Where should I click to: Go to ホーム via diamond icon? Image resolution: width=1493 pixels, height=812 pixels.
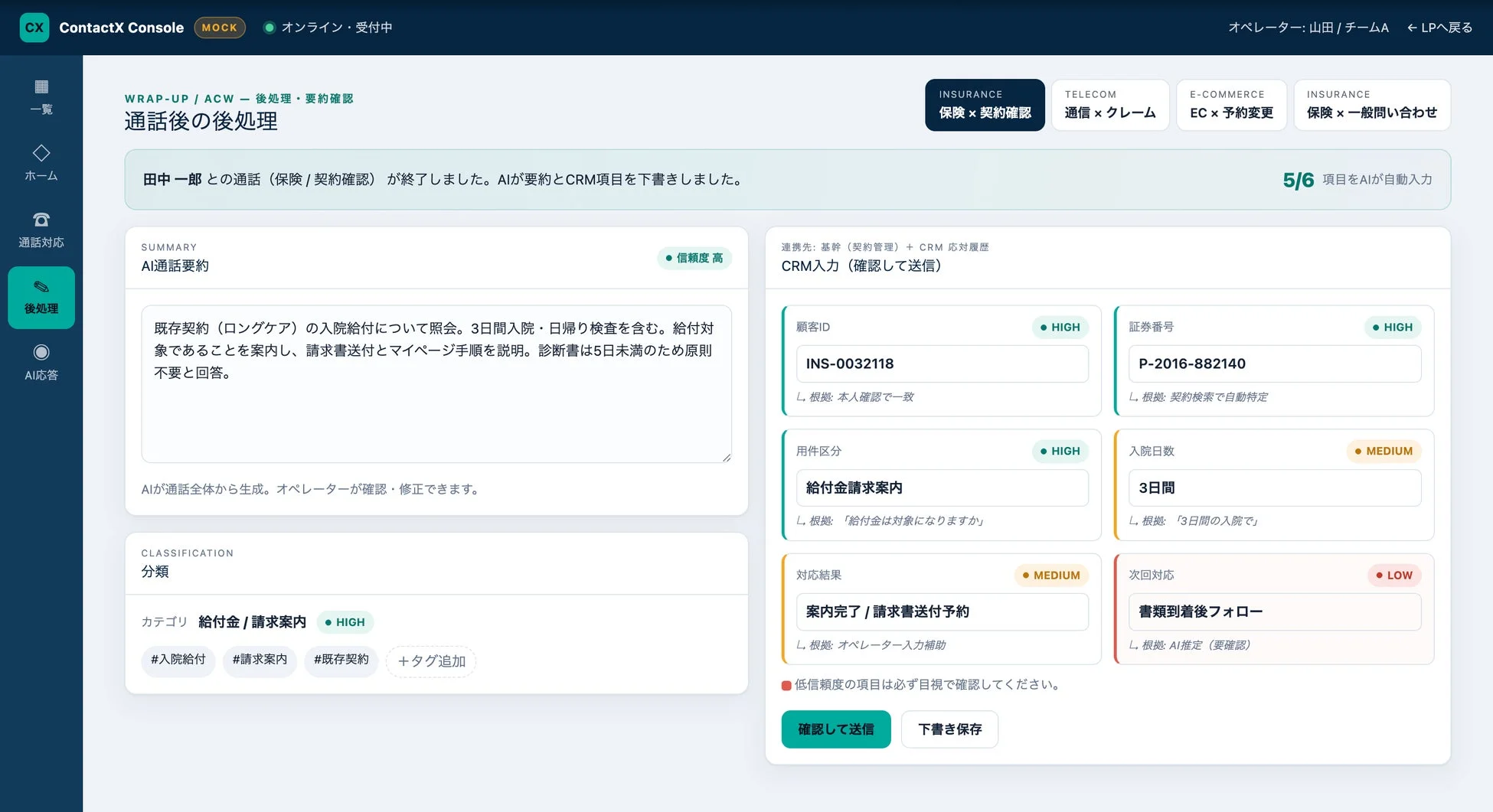(x=41, y=153)
